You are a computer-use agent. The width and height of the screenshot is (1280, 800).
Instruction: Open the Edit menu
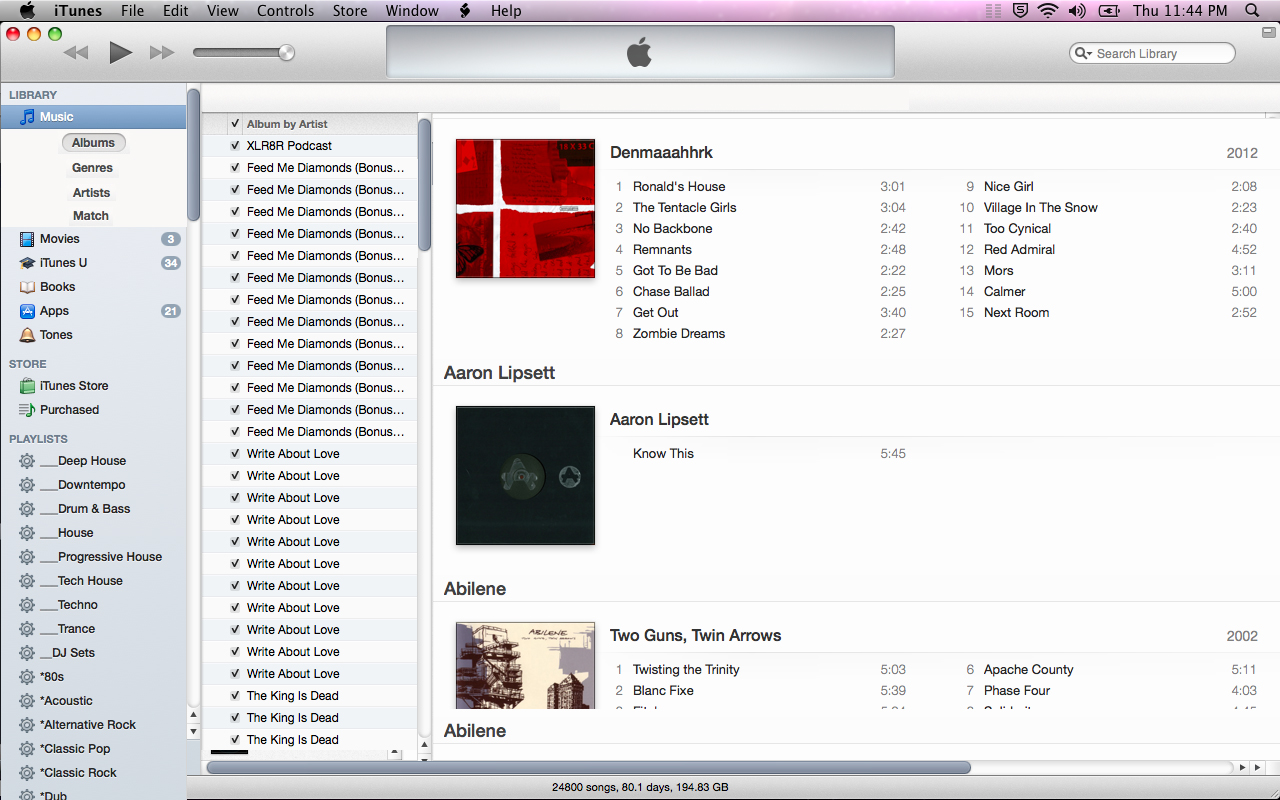pos(176,11)
